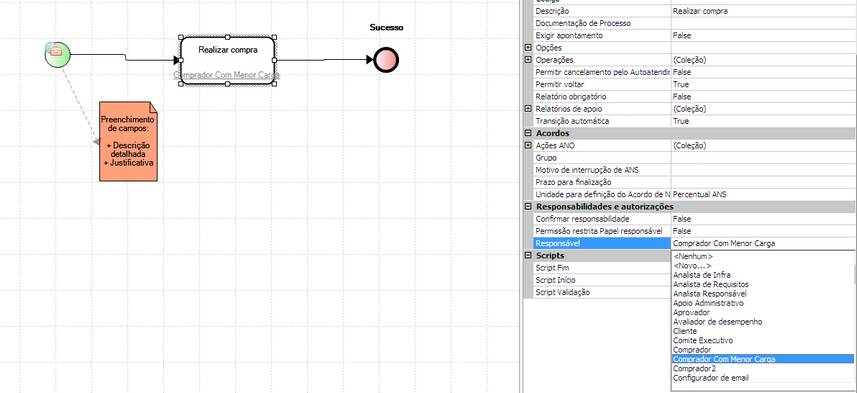Click the arrow entering Realizar compra
857x393 pixels.
pos(126,57)
